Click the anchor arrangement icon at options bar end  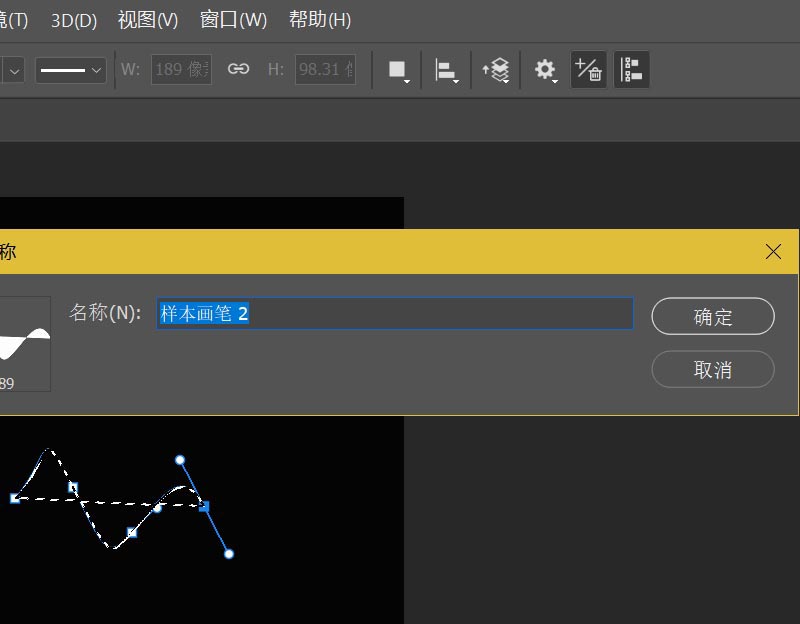coord(631,69)
